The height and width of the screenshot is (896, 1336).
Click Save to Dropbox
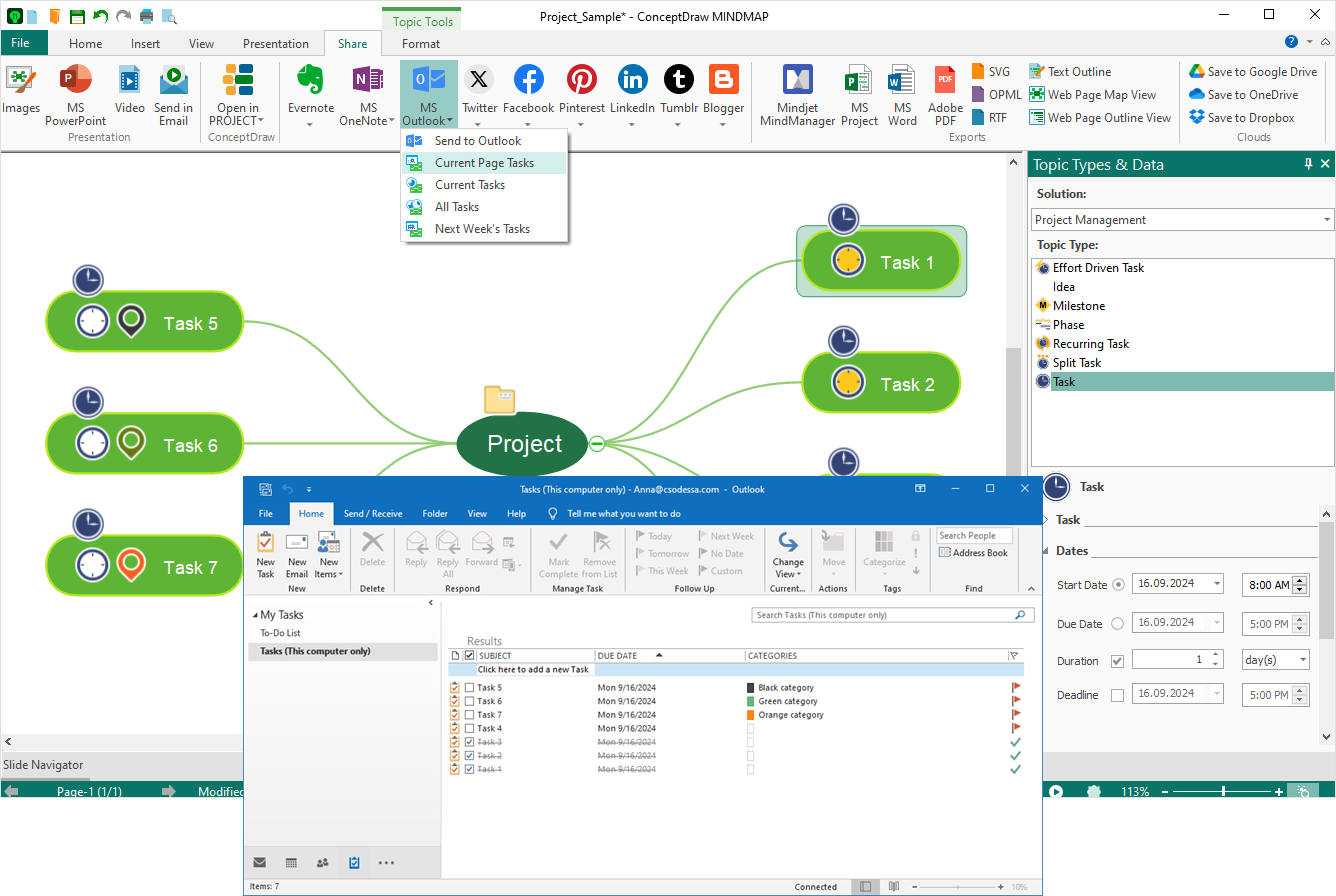[x=1241, y=118]
